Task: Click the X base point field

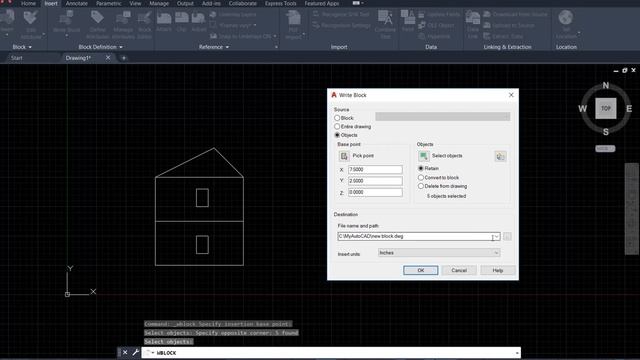Action: coord(375,169)
